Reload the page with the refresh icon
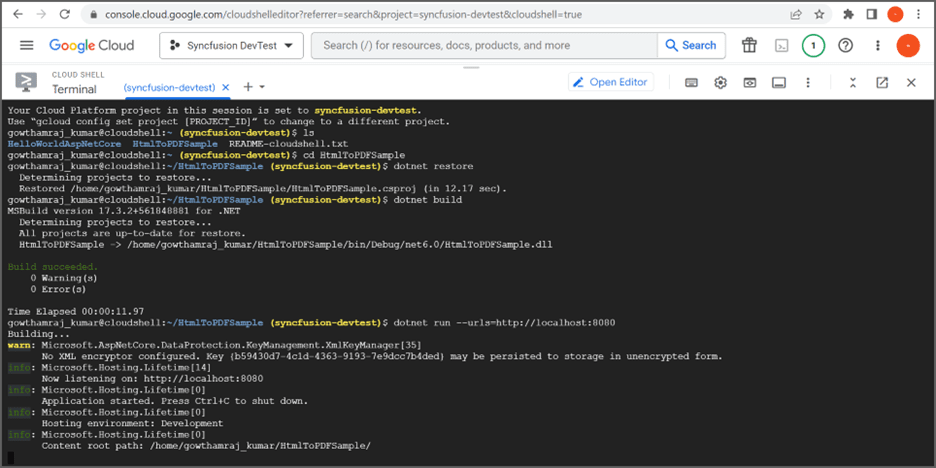 (x=64, y=14)
